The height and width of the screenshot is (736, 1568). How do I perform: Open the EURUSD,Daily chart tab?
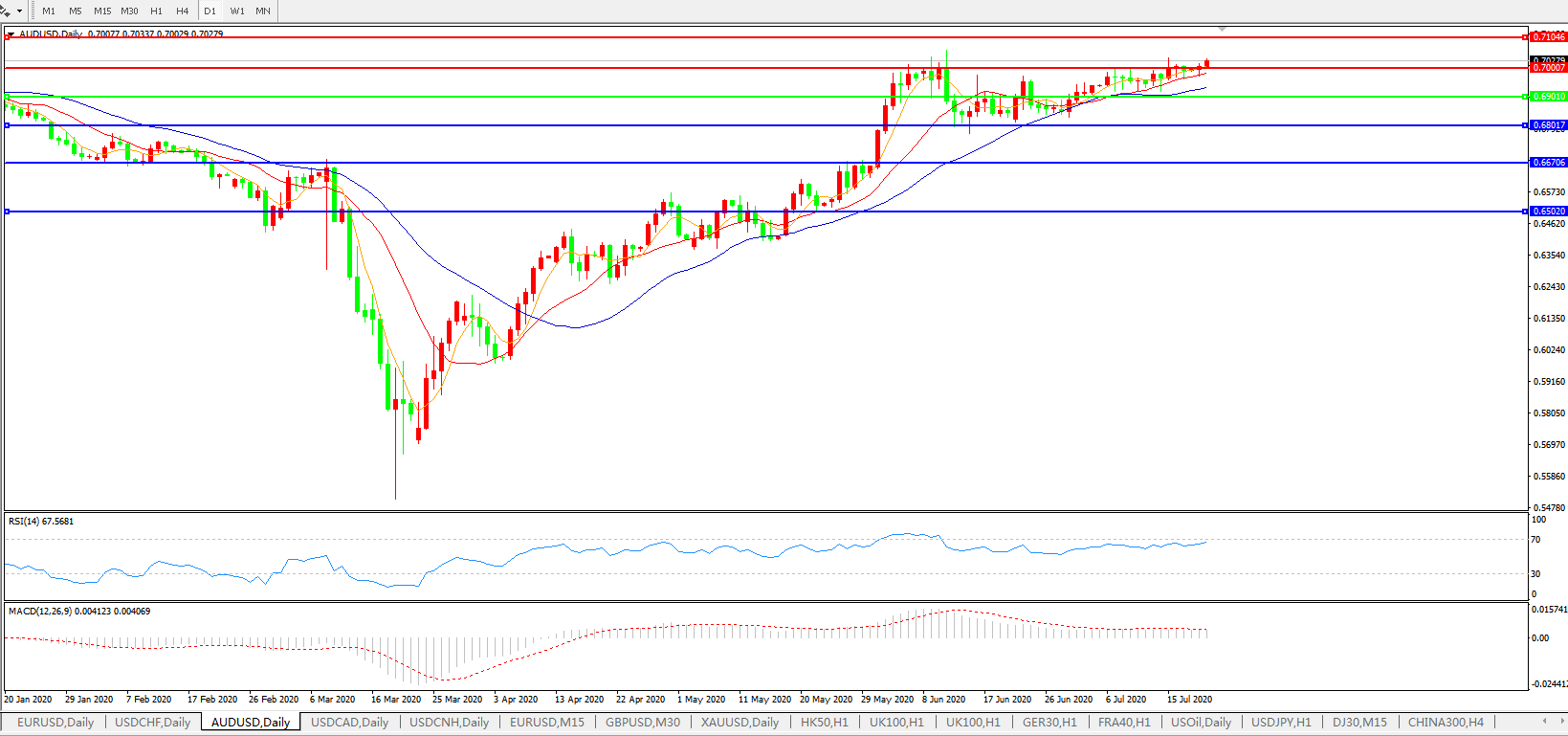point(55,723)
